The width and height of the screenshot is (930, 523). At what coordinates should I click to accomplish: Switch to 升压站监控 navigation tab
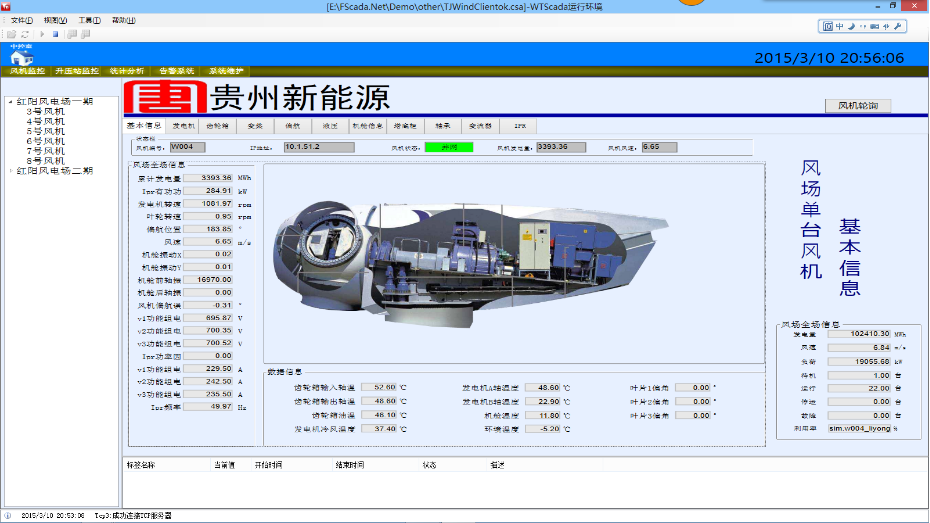(77, 71)
